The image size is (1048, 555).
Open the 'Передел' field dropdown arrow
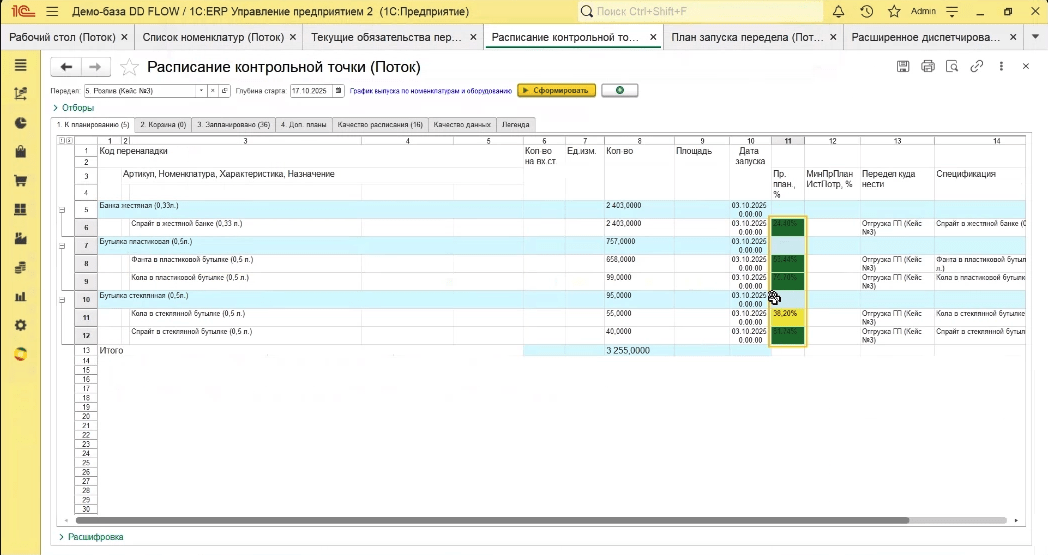[201, 90]
